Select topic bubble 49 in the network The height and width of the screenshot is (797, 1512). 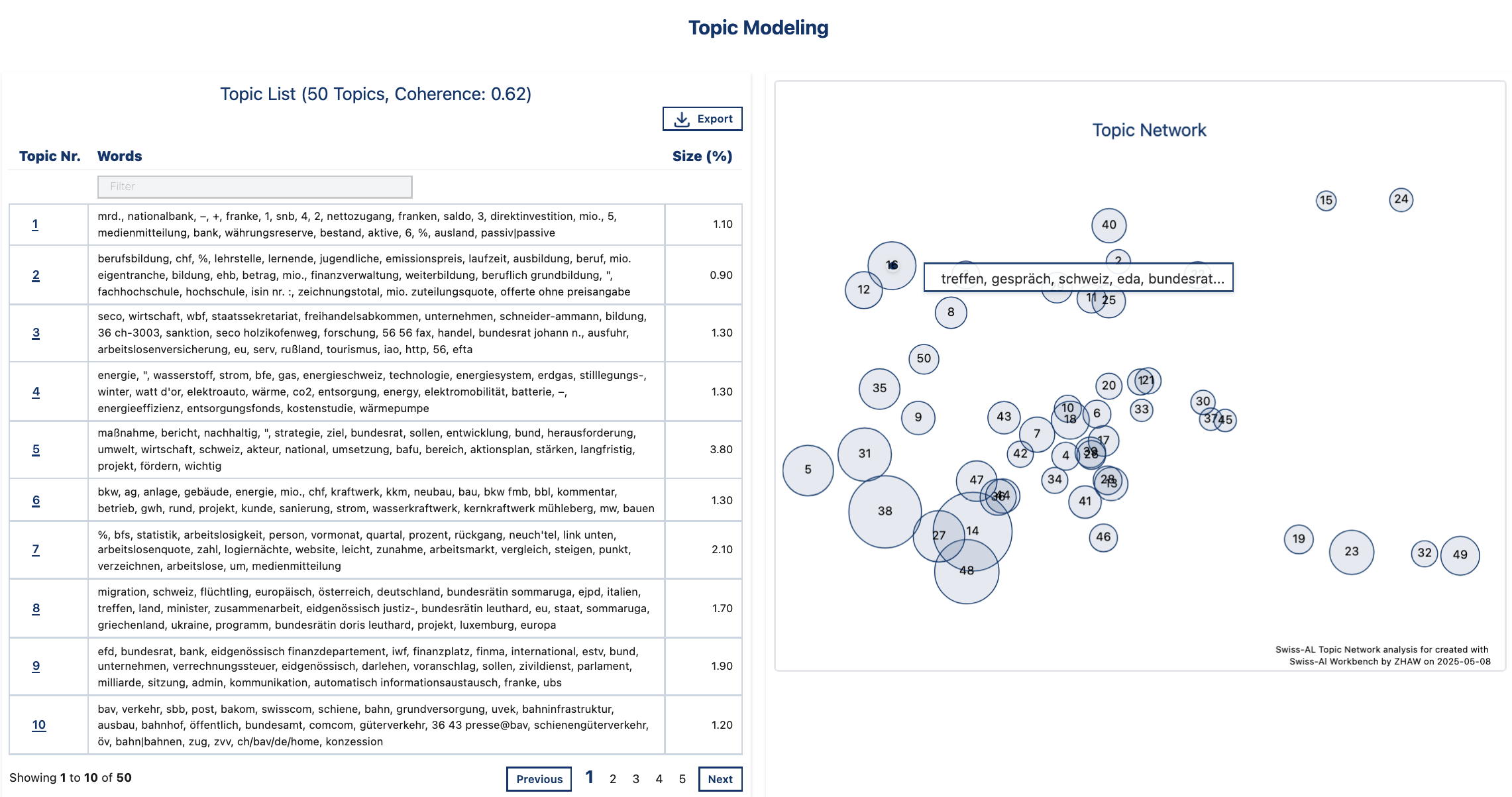1460,555
